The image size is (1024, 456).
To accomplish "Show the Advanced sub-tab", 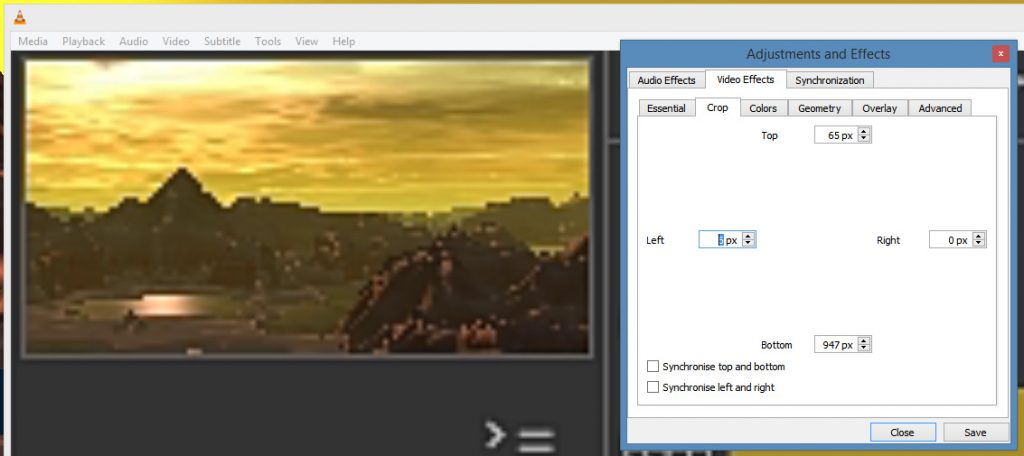I will pos(940,108).
